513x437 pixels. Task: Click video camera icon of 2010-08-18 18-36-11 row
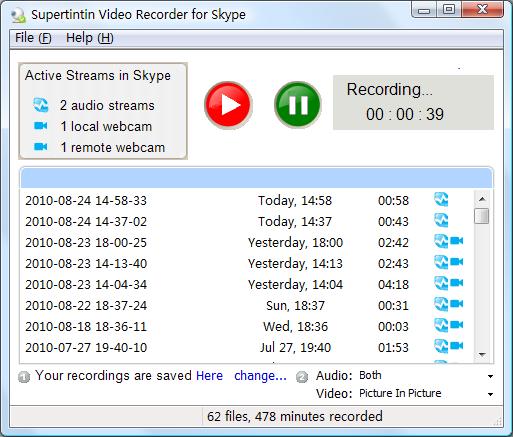click(x=457, y=325)
